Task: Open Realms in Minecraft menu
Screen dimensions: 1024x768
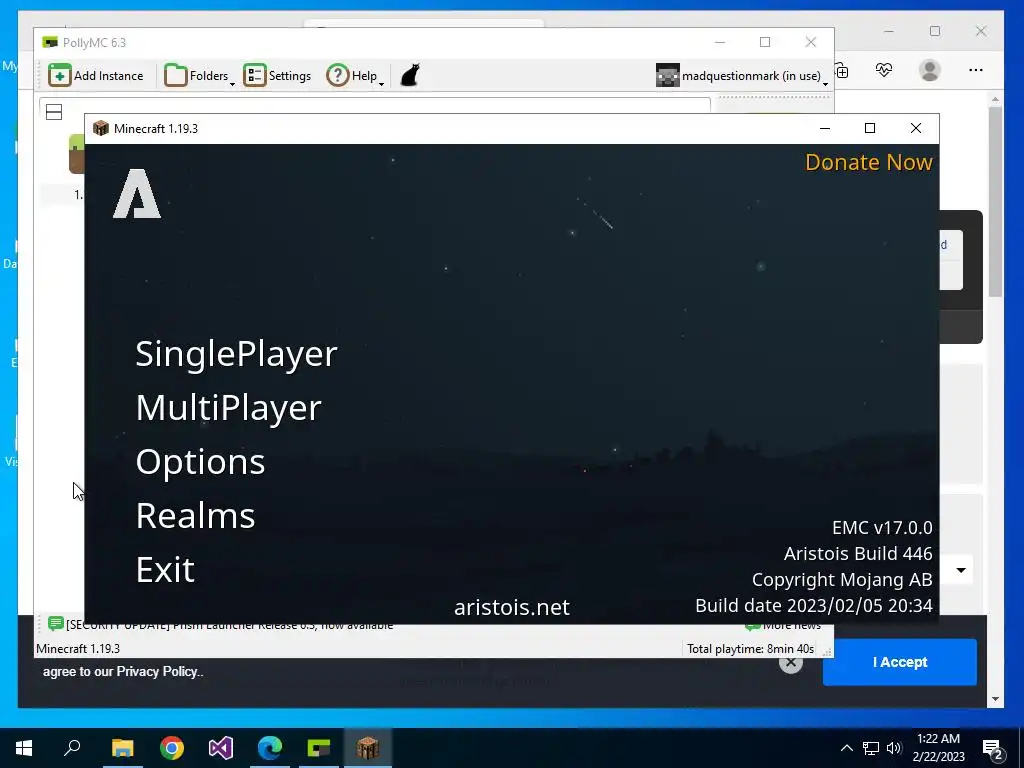Action: [x=195, y=516]
